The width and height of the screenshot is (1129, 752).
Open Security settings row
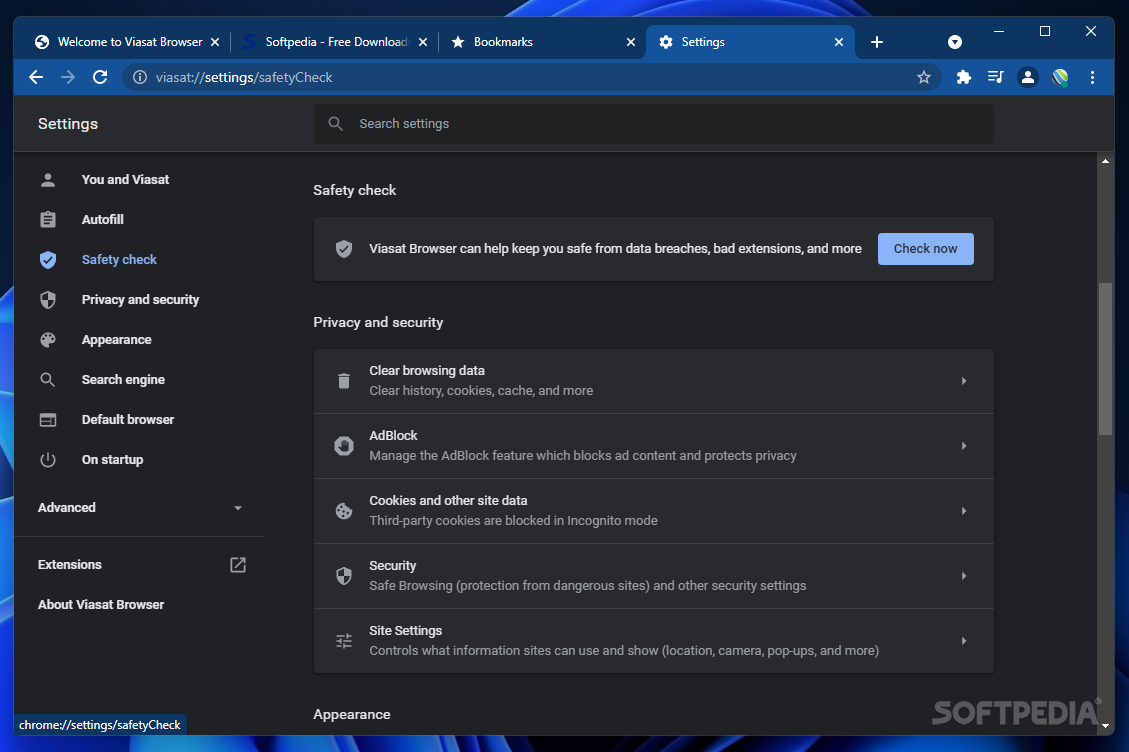click(653, 576)
